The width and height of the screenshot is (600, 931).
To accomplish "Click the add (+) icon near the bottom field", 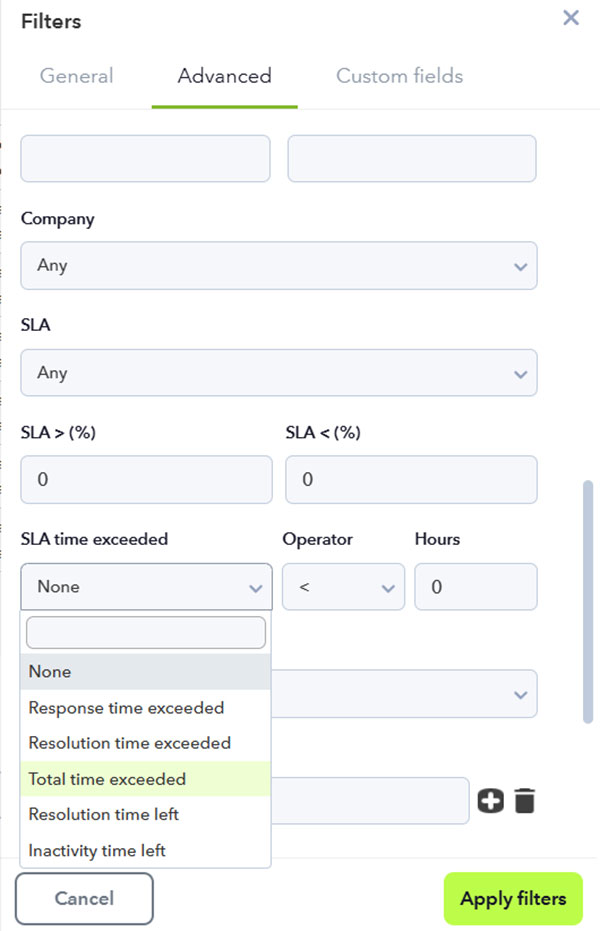I will coord(490,800).
